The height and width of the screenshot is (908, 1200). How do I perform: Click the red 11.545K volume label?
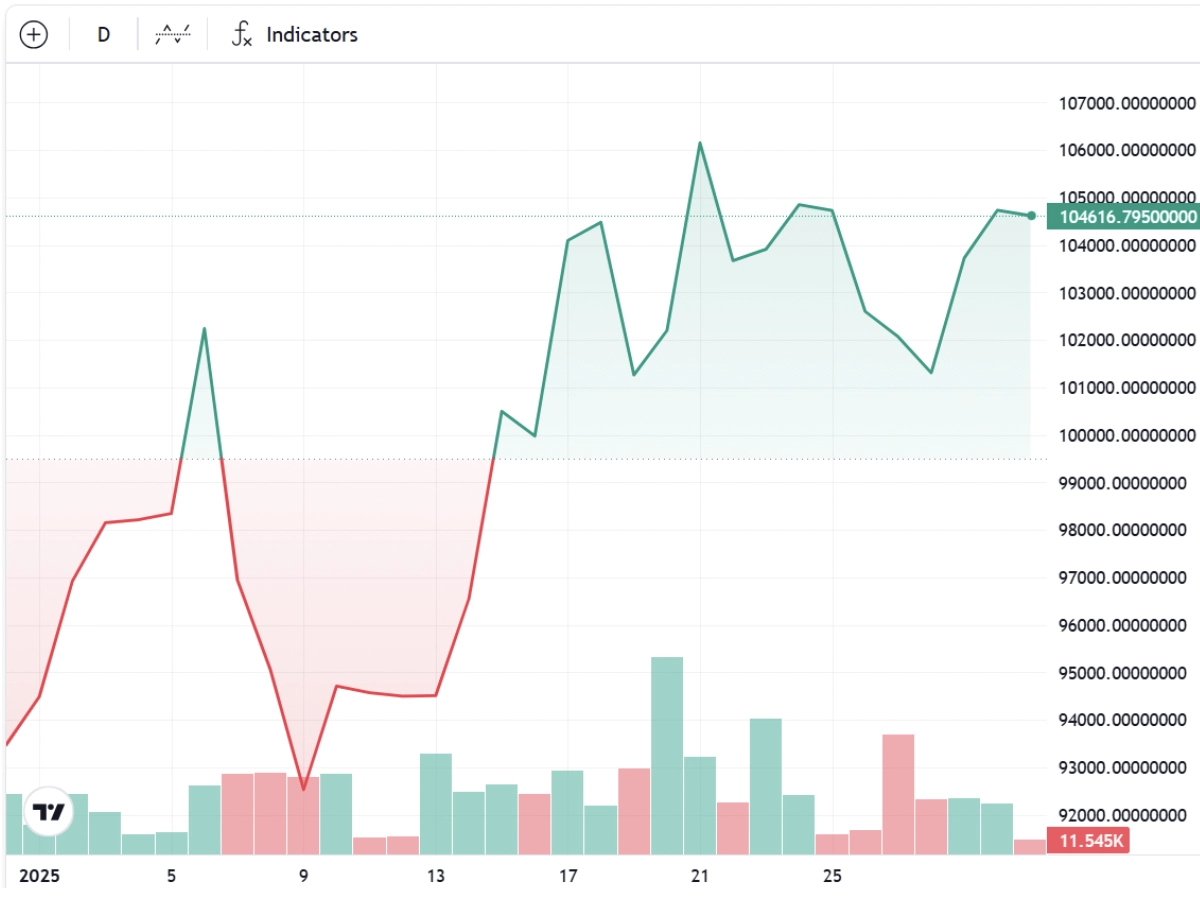click(1086, 841)
